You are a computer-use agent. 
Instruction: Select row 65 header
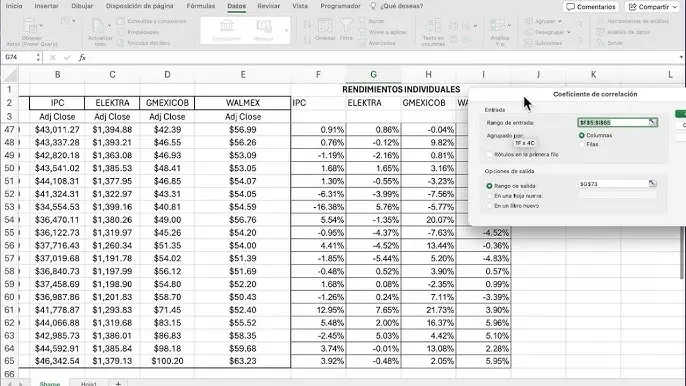click(x=9, y=361)
